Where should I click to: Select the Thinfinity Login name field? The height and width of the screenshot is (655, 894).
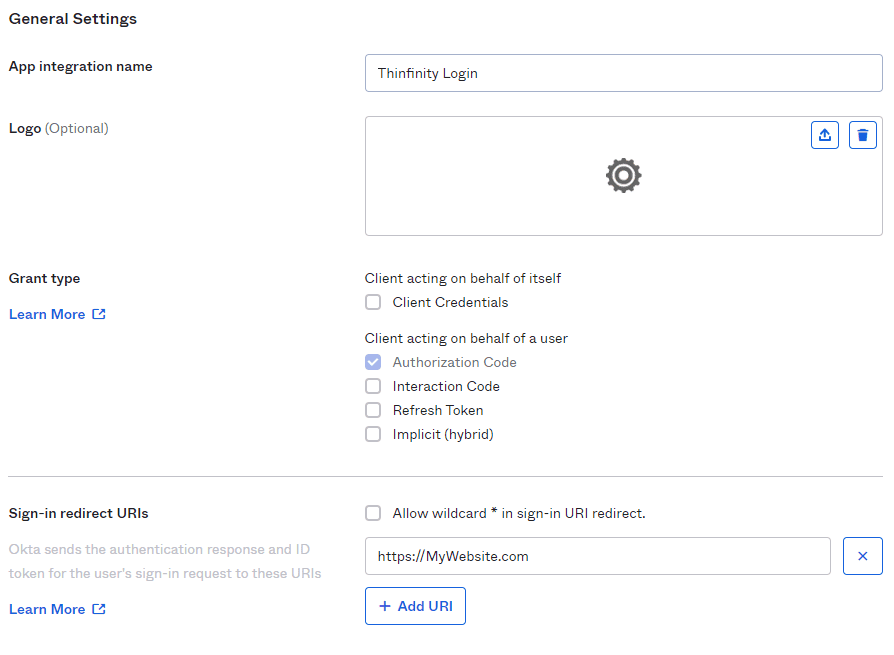[623, 73]
